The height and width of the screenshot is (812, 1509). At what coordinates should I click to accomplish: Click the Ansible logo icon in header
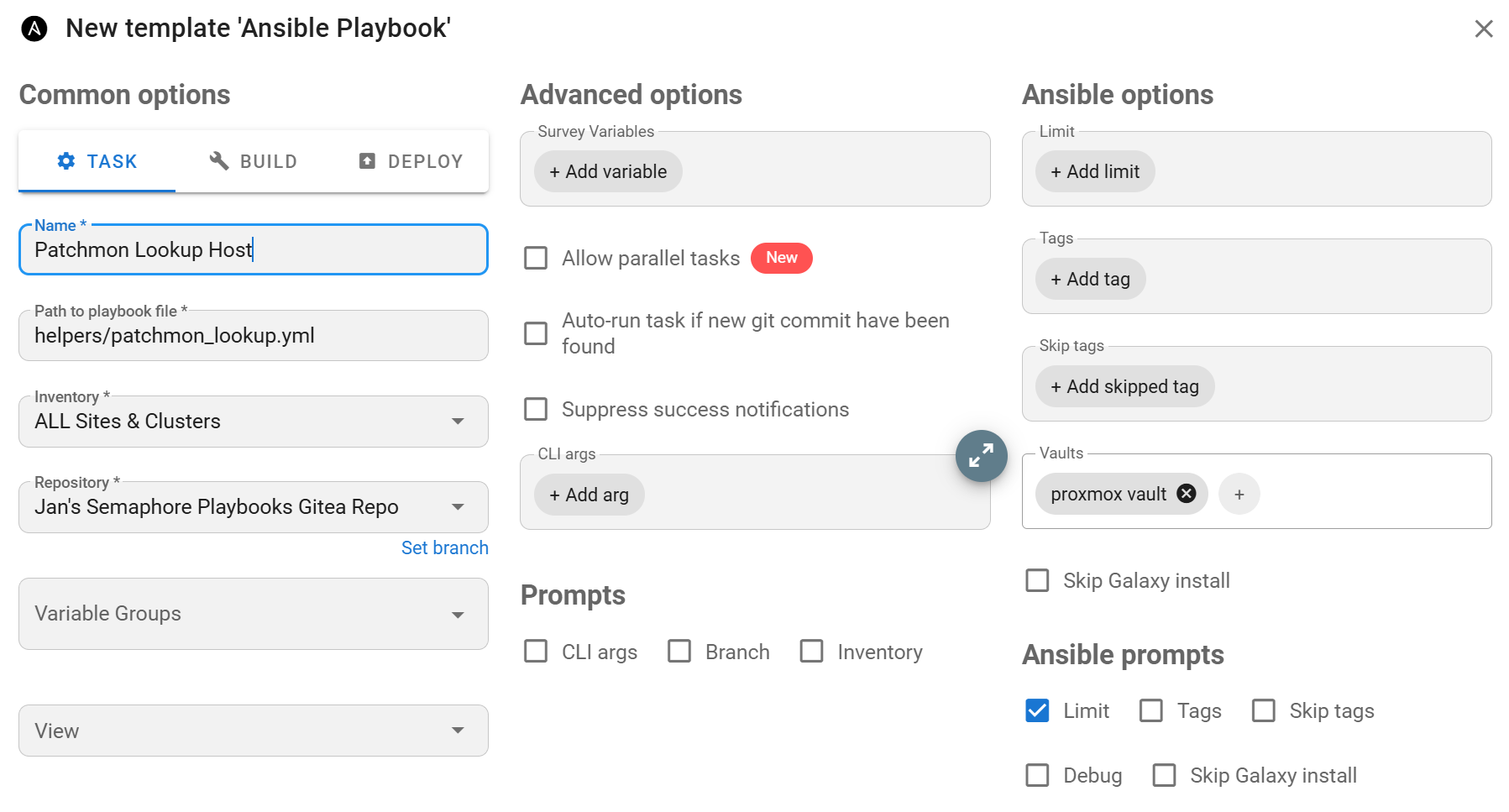pos(34,29)
